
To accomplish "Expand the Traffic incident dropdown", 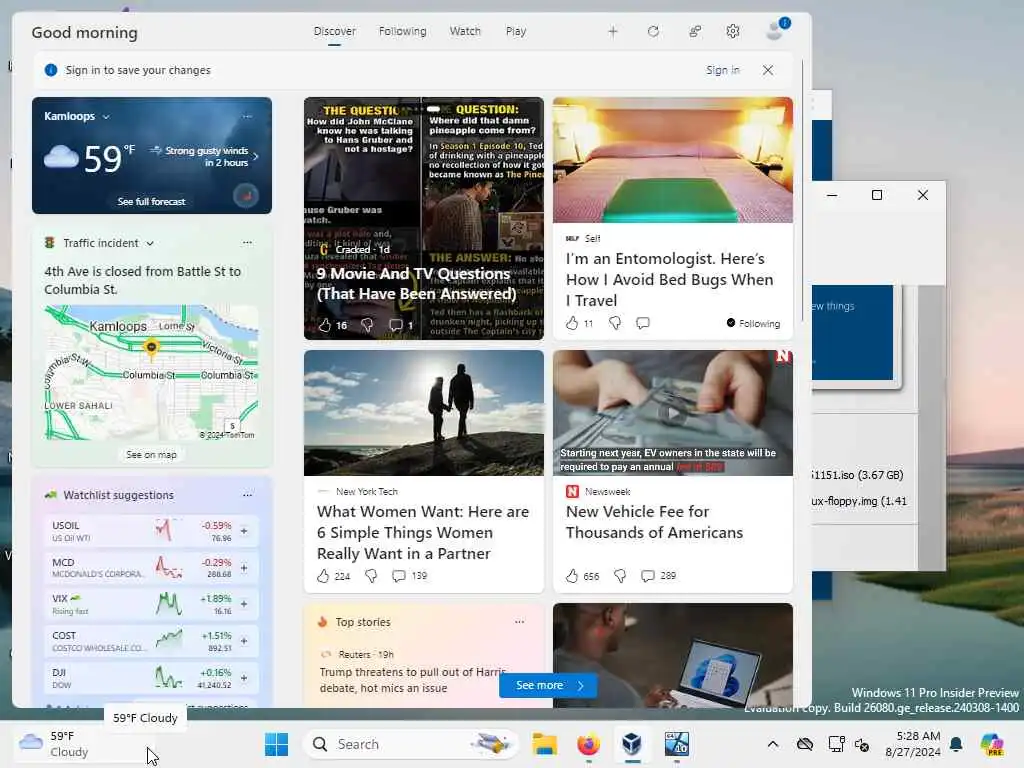I will coord(150,243).
